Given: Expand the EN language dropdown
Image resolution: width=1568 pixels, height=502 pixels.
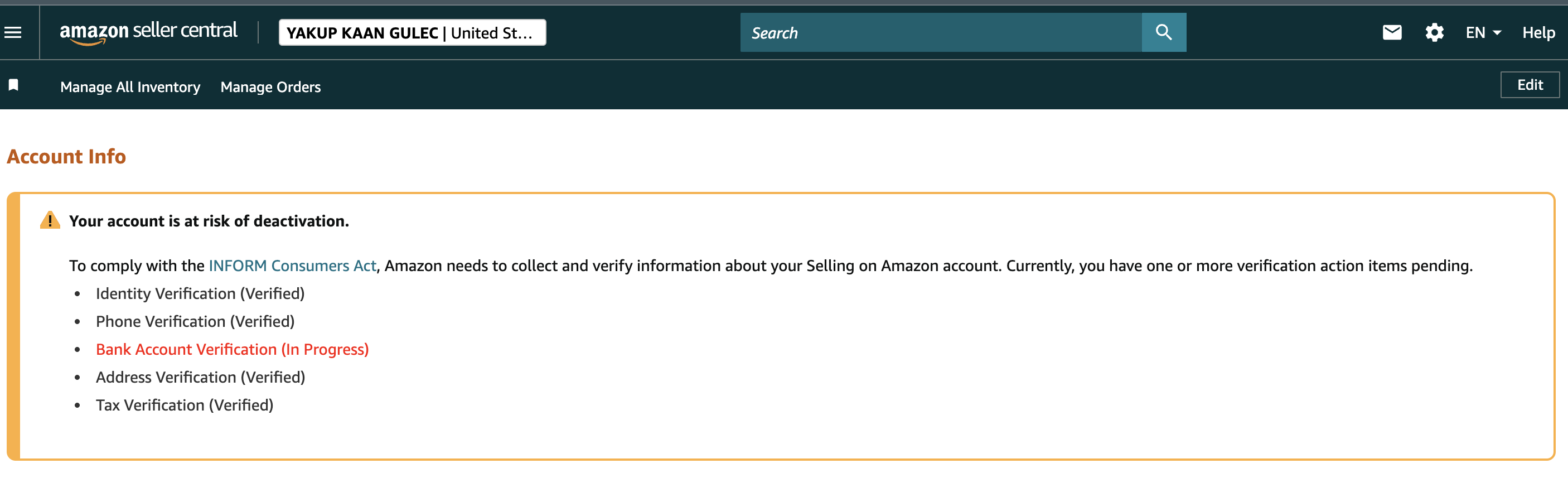Looking at the screenshot, I should (x=1483, y=32).
